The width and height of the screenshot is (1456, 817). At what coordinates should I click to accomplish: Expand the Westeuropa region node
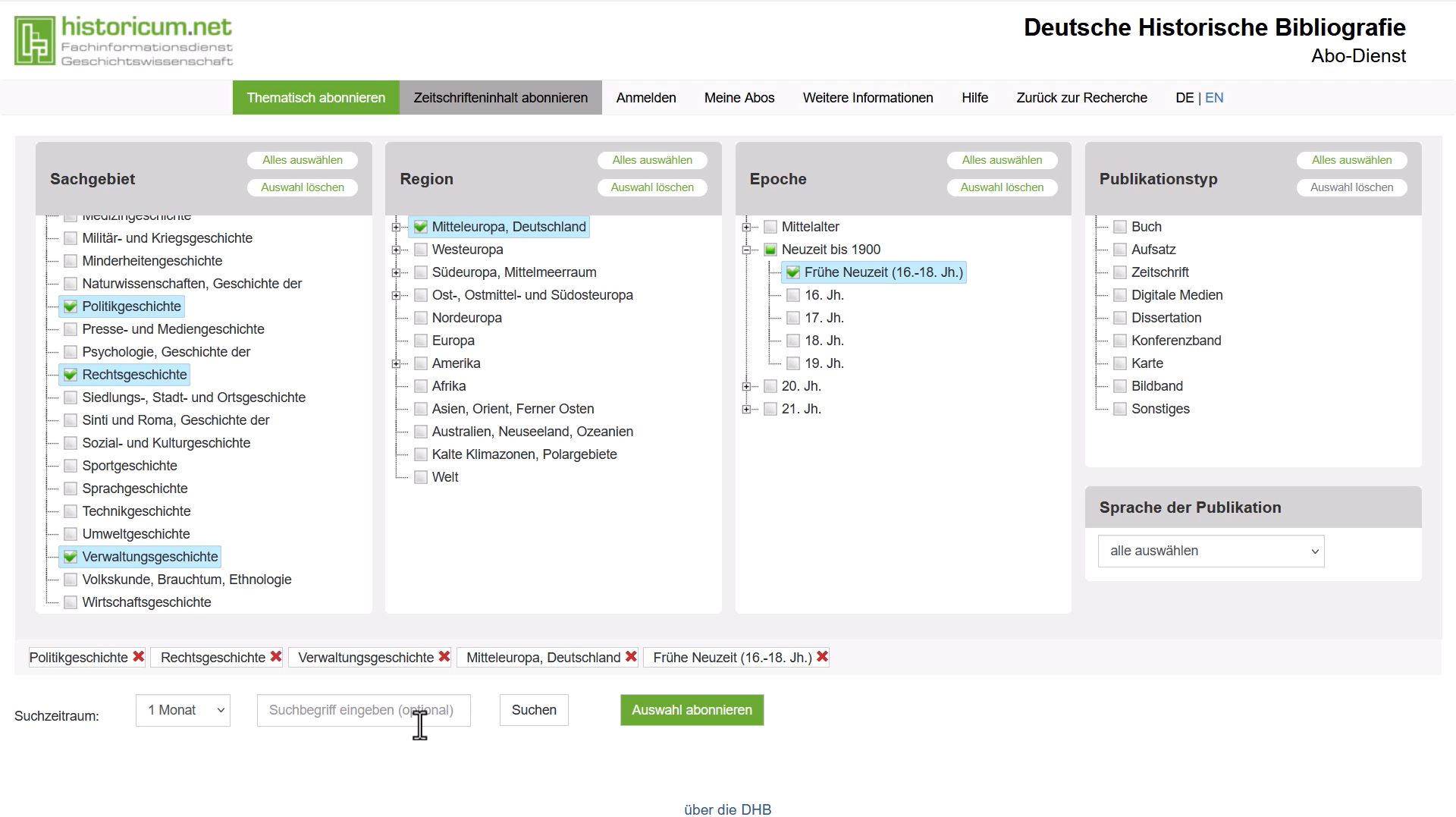tap(396, 250)
